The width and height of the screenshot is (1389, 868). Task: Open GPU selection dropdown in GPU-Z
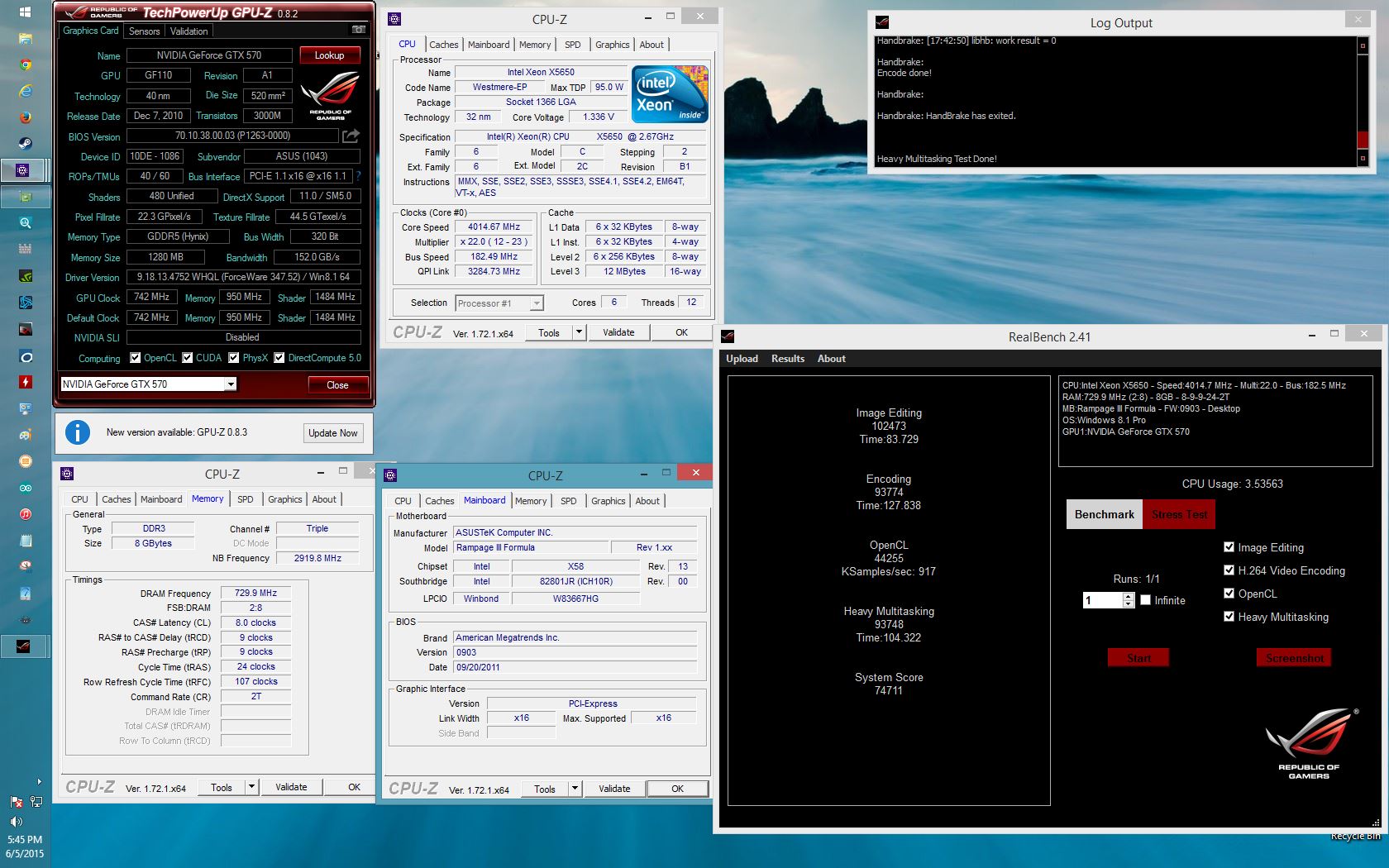(x=231, y=384)
